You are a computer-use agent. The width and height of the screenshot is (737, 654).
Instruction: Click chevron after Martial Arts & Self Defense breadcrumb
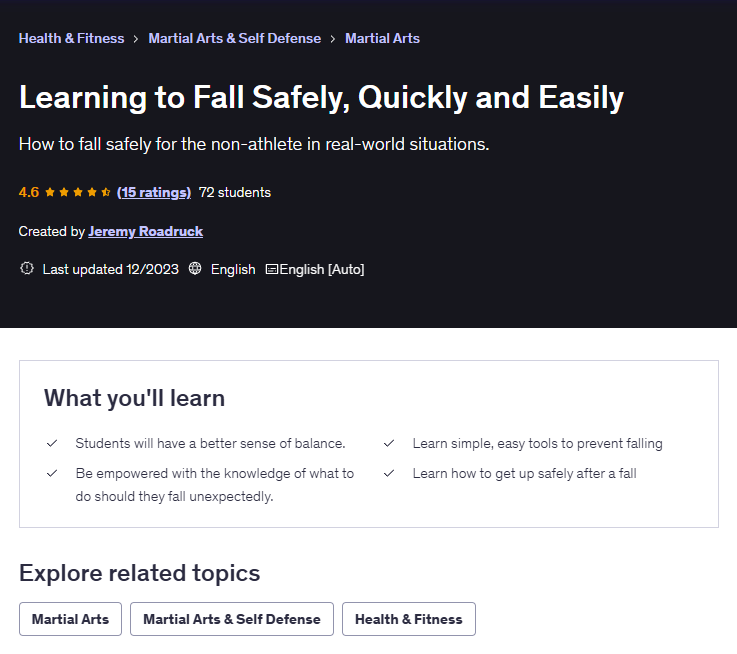click(x=333, y=39)
